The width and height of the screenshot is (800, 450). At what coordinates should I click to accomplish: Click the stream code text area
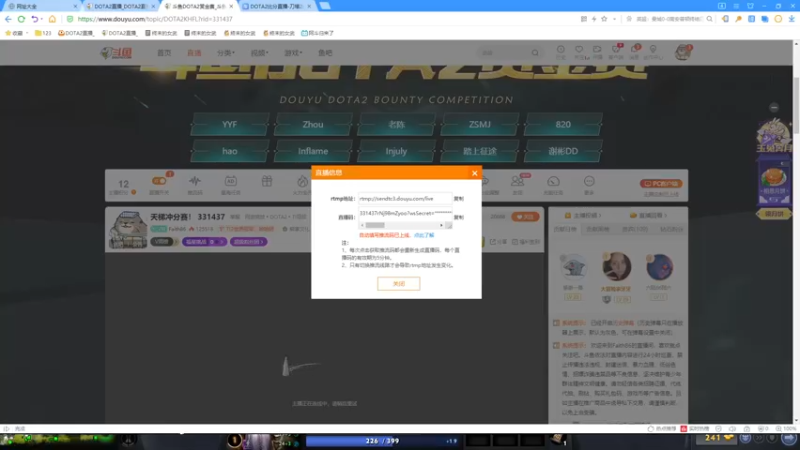tap(405, 214)
